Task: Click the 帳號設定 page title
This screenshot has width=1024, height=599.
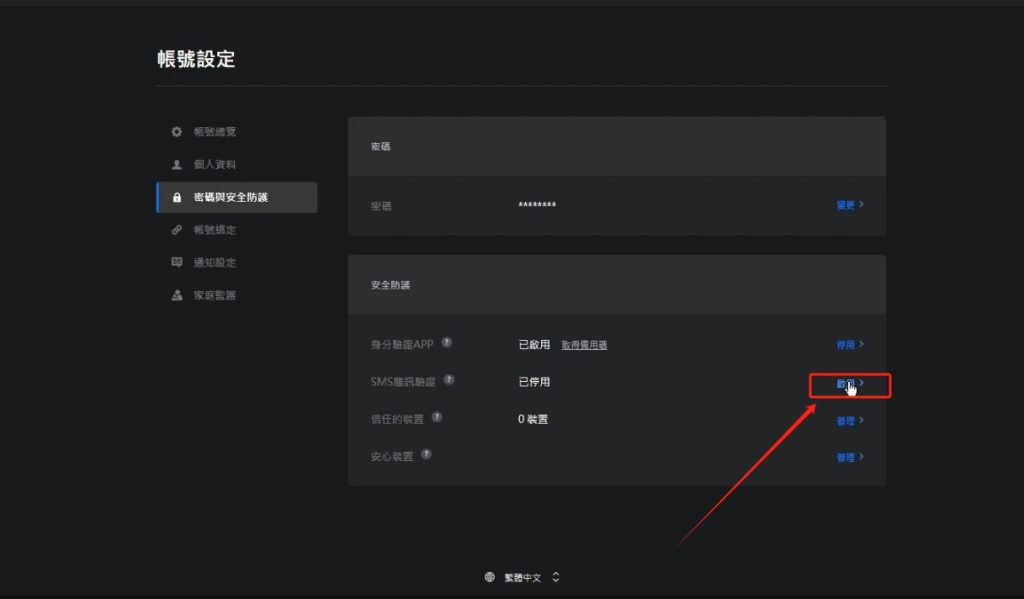Action: coord(196,59)
